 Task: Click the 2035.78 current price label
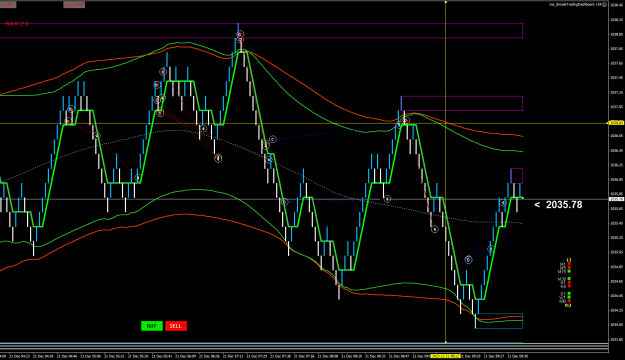click(564, 205)
